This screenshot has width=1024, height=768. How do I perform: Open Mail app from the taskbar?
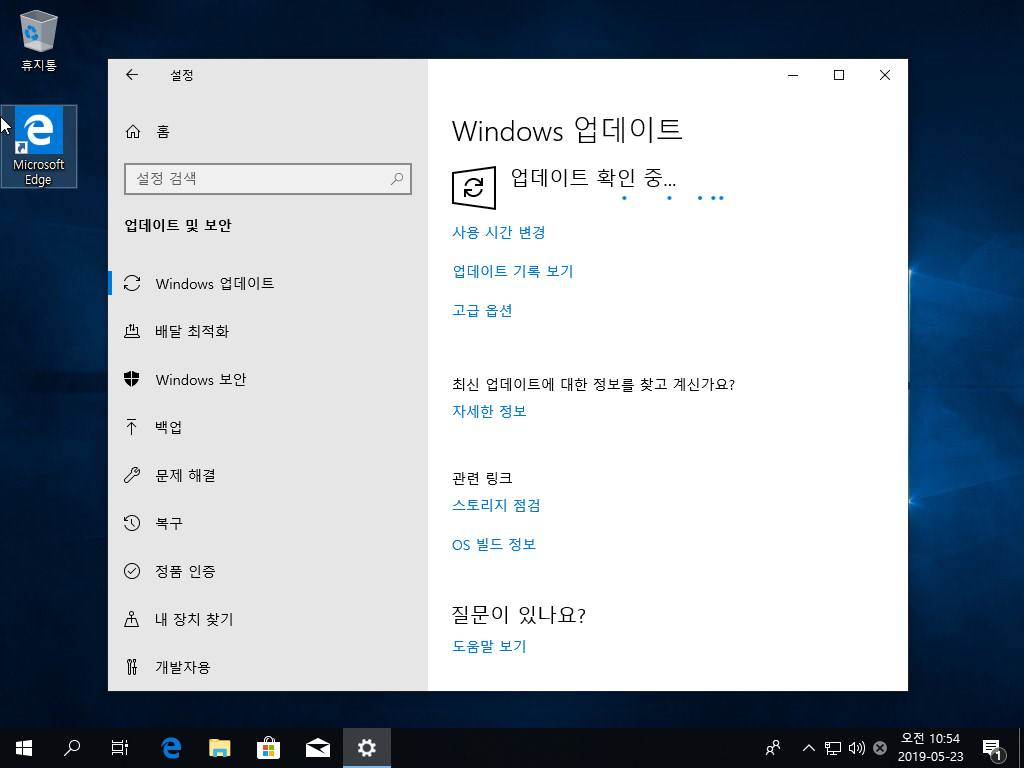(317, 748)
